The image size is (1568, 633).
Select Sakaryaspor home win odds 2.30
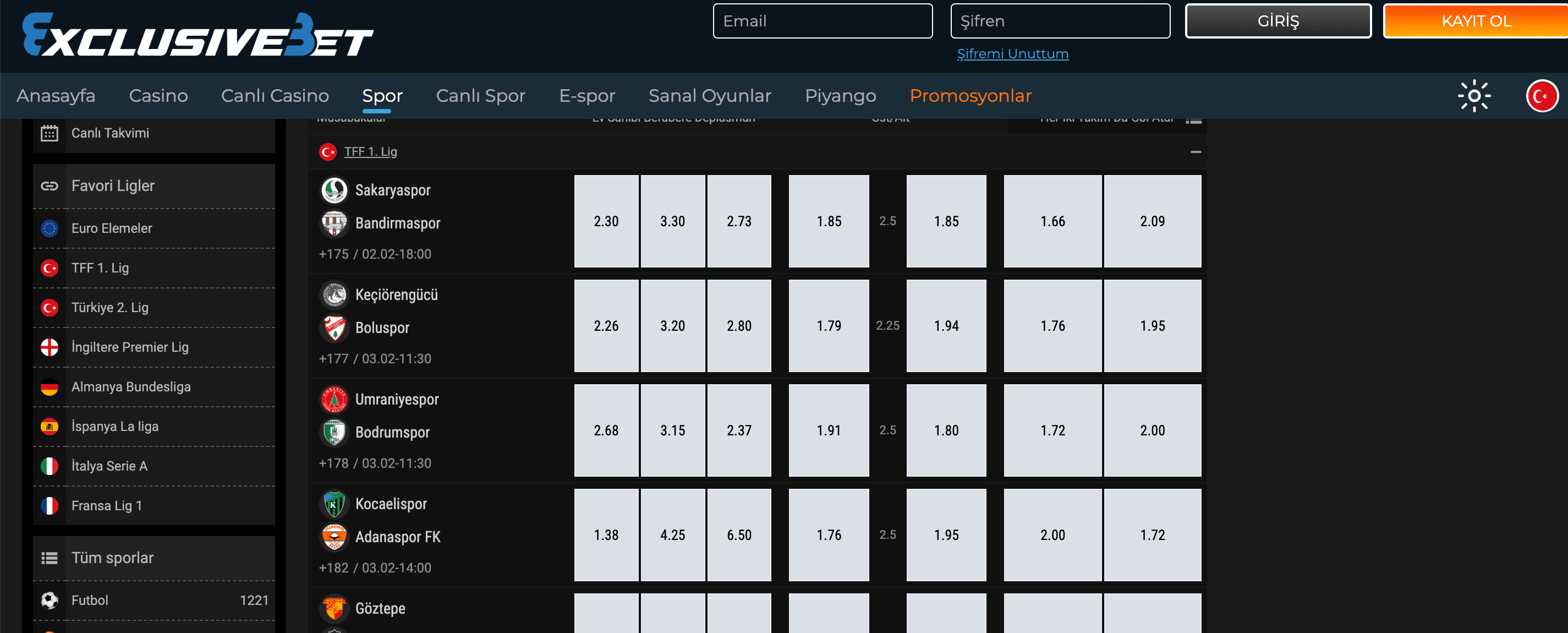606,221
